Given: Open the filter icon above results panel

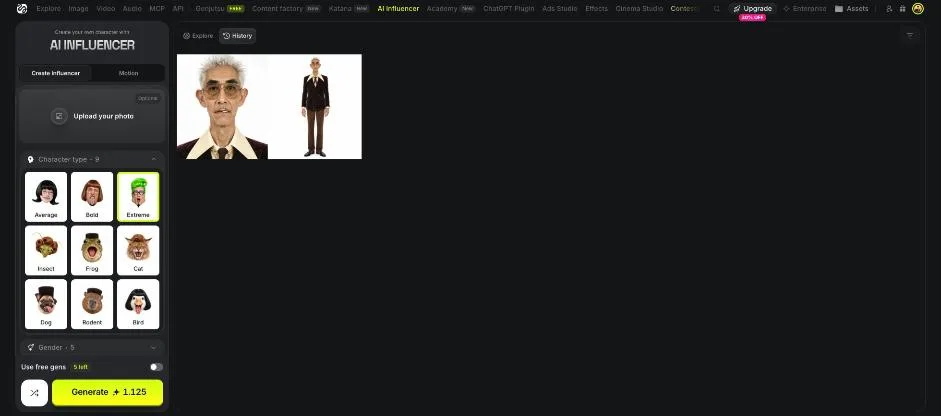Looking at the screenshot, I should click(x=910, y=35).
